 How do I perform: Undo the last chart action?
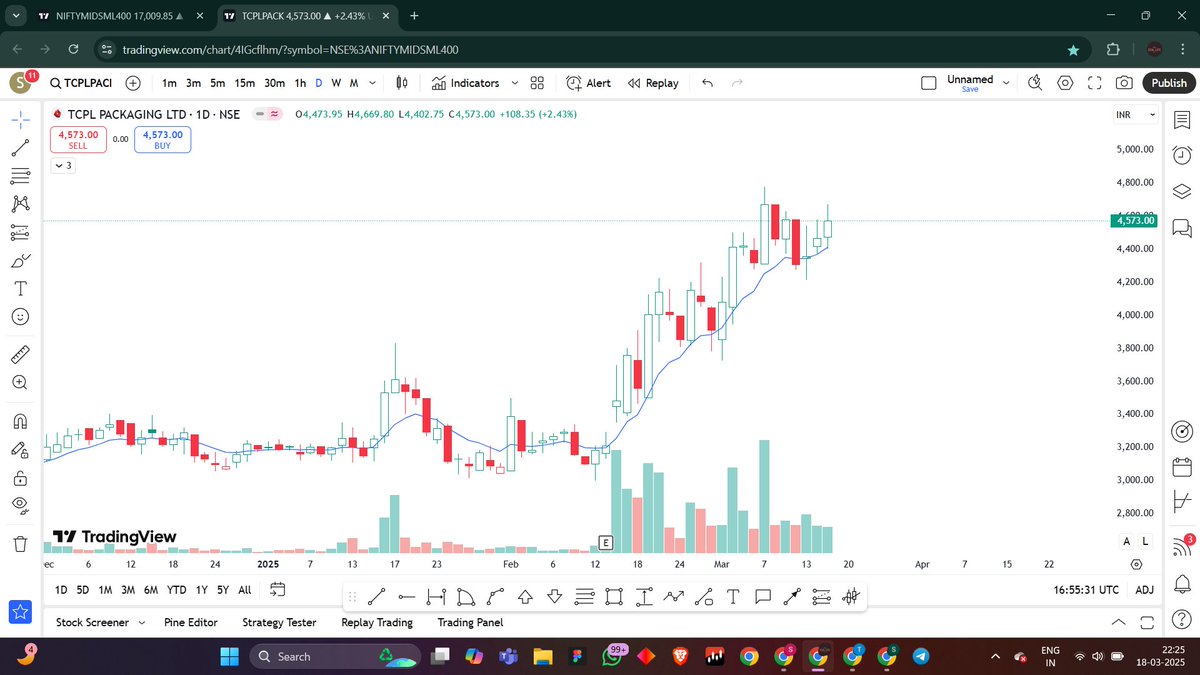click(x=708, y=83)
